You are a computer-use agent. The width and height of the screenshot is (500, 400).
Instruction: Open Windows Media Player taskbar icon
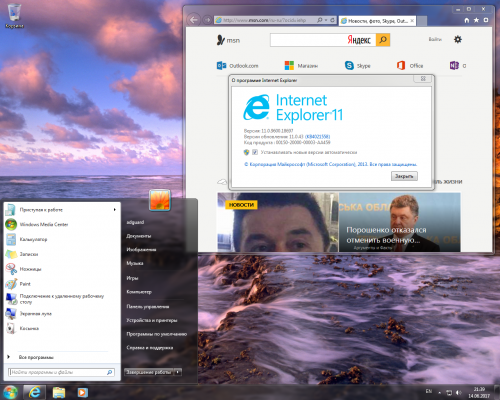point(83,392)
